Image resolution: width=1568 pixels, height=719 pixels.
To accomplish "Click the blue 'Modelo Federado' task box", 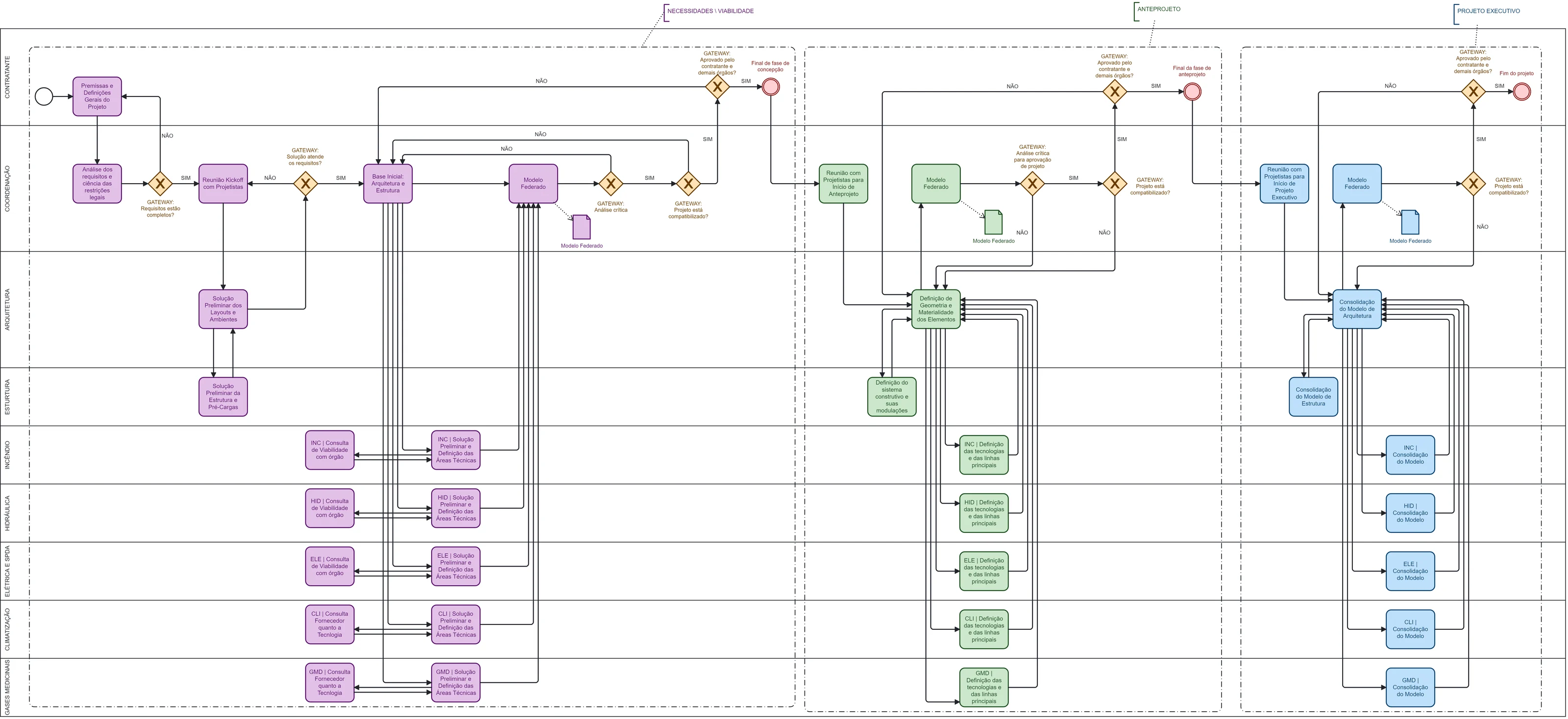I will [x=1357, y=184].
